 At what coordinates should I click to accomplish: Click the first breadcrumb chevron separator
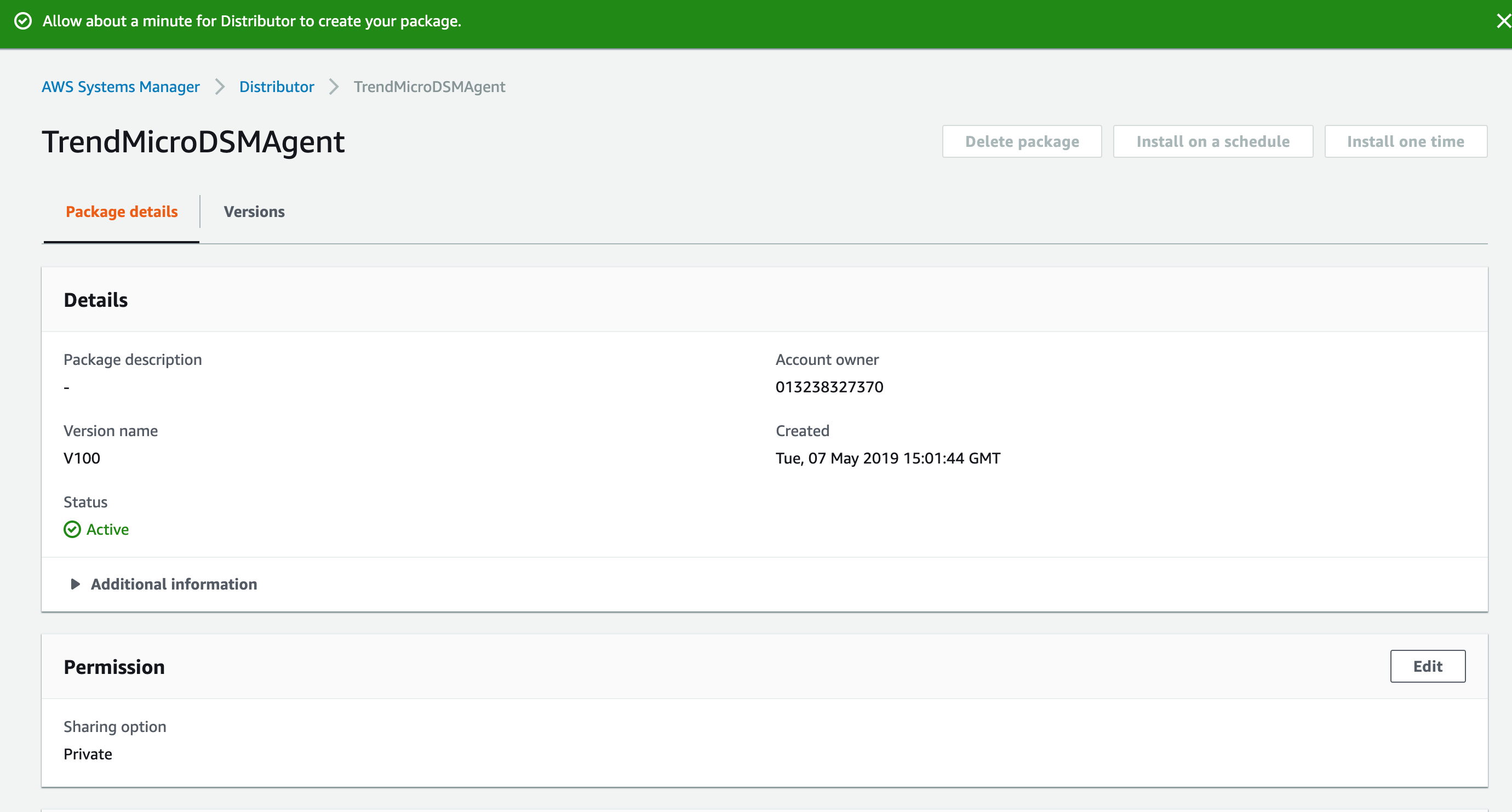pos(220,87)
